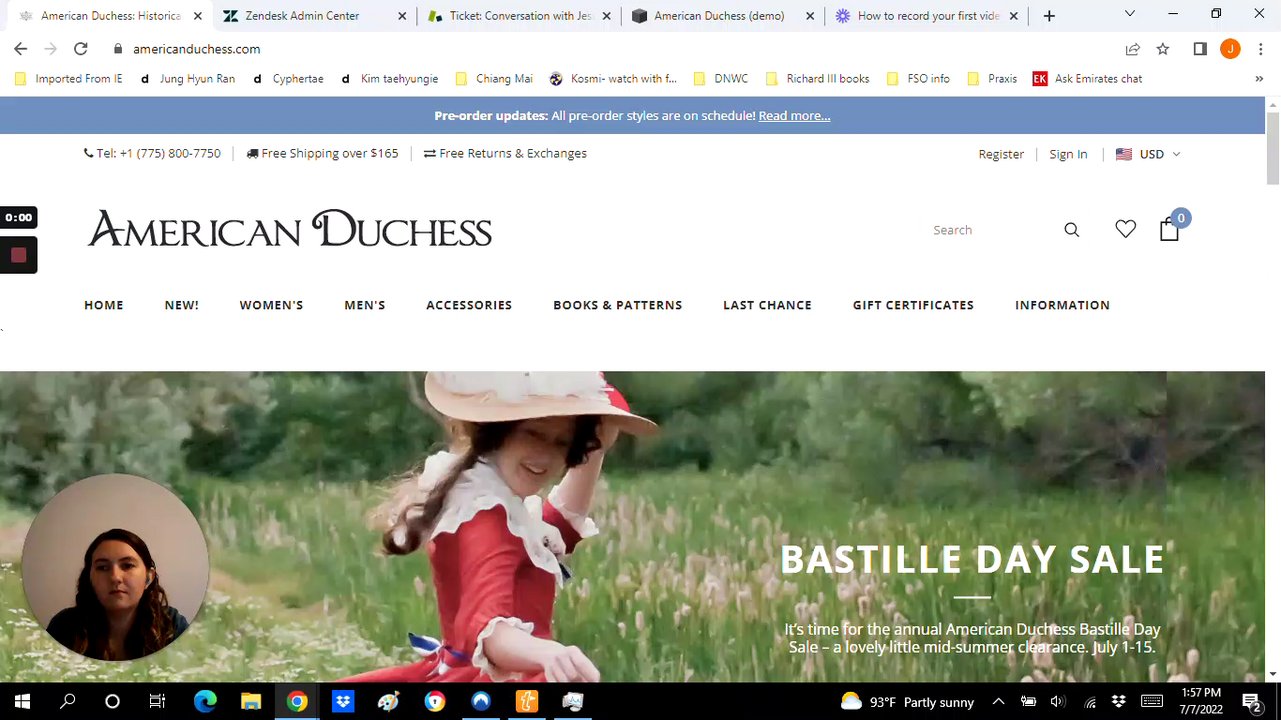The width and height of the screenshot is (1281, 720).
Task: Open the BOOKS & PATTERNS menu
Action: (618, 305)
